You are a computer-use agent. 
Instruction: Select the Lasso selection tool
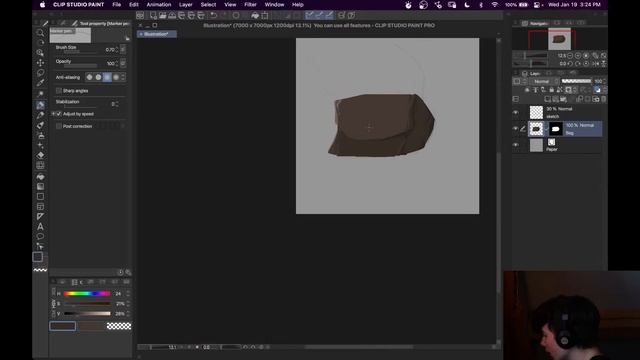pos(40,73)
